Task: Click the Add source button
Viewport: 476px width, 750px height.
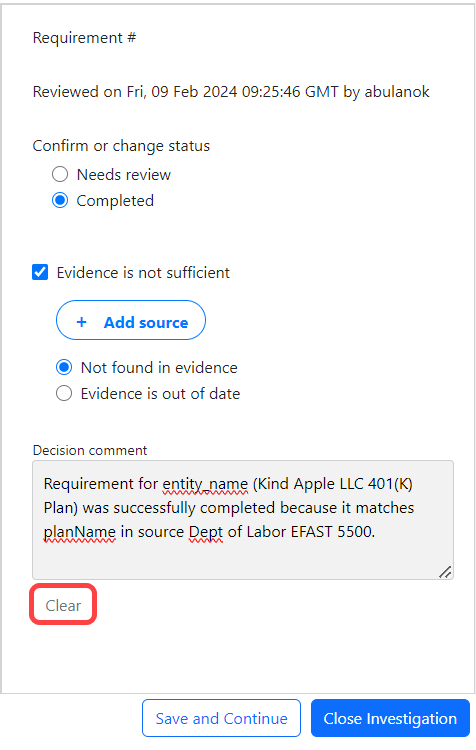Action: 131,320
